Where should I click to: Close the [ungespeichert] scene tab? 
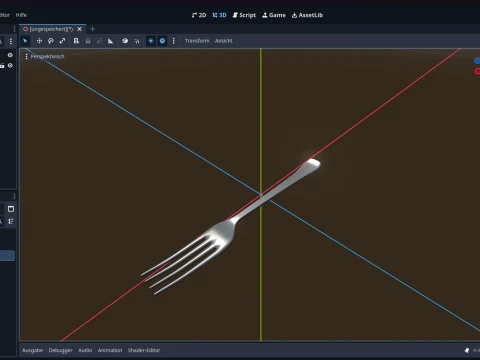[x=80, y=29]
